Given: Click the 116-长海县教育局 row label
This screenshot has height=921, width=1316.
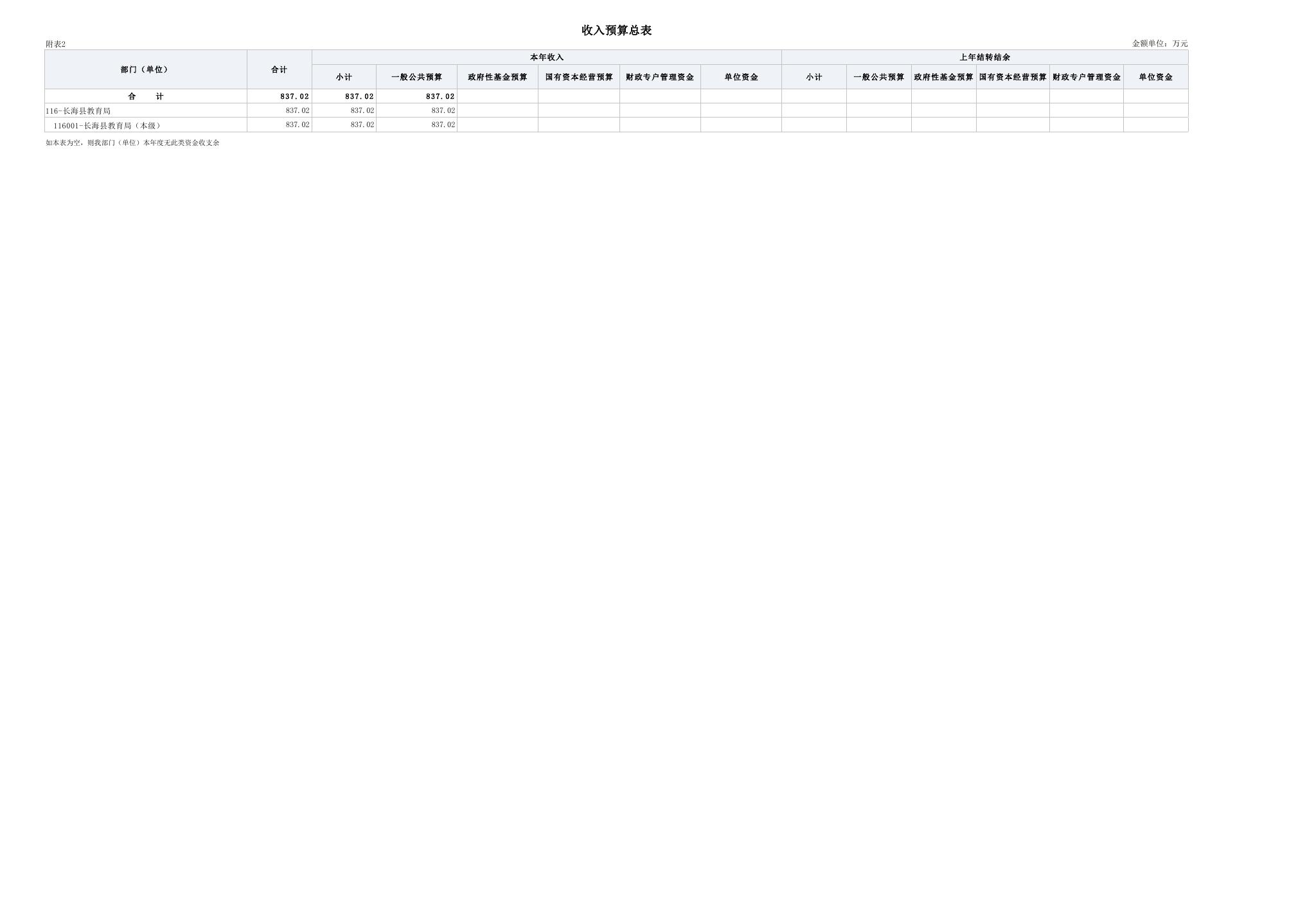Looking at the screenshot, I should point(78,111).
